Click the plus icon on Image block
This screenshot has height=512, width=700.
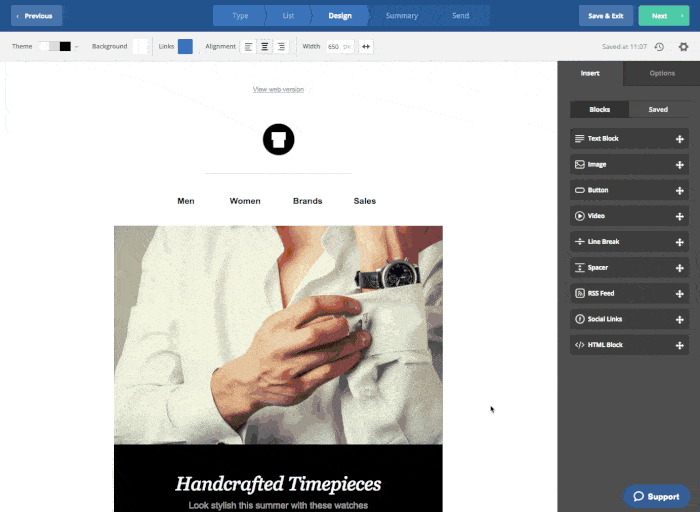pos(679,165)
